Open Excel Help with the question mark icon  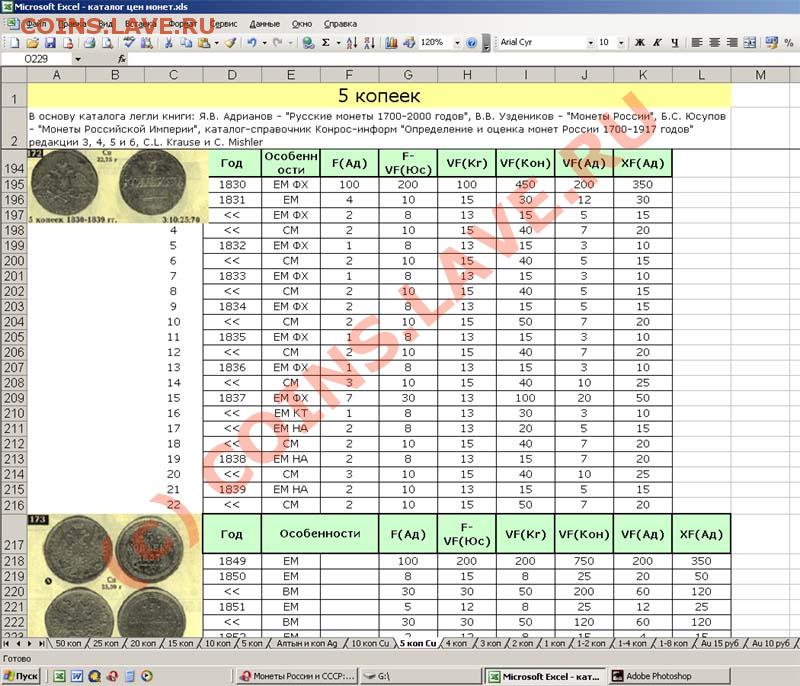click(x=471, y=43)
